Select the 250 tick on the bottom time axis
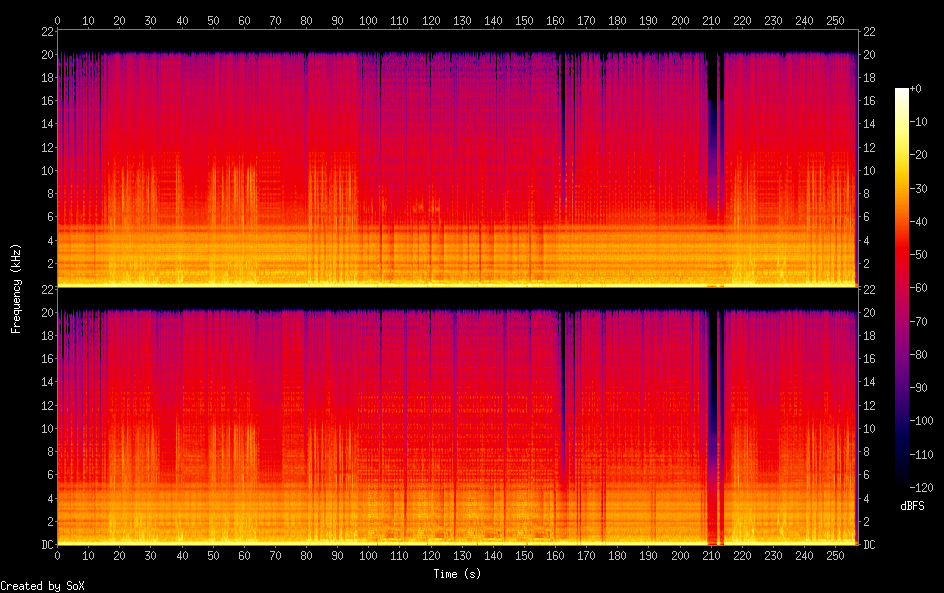944x593 pixels. click(x=835, y=555)
